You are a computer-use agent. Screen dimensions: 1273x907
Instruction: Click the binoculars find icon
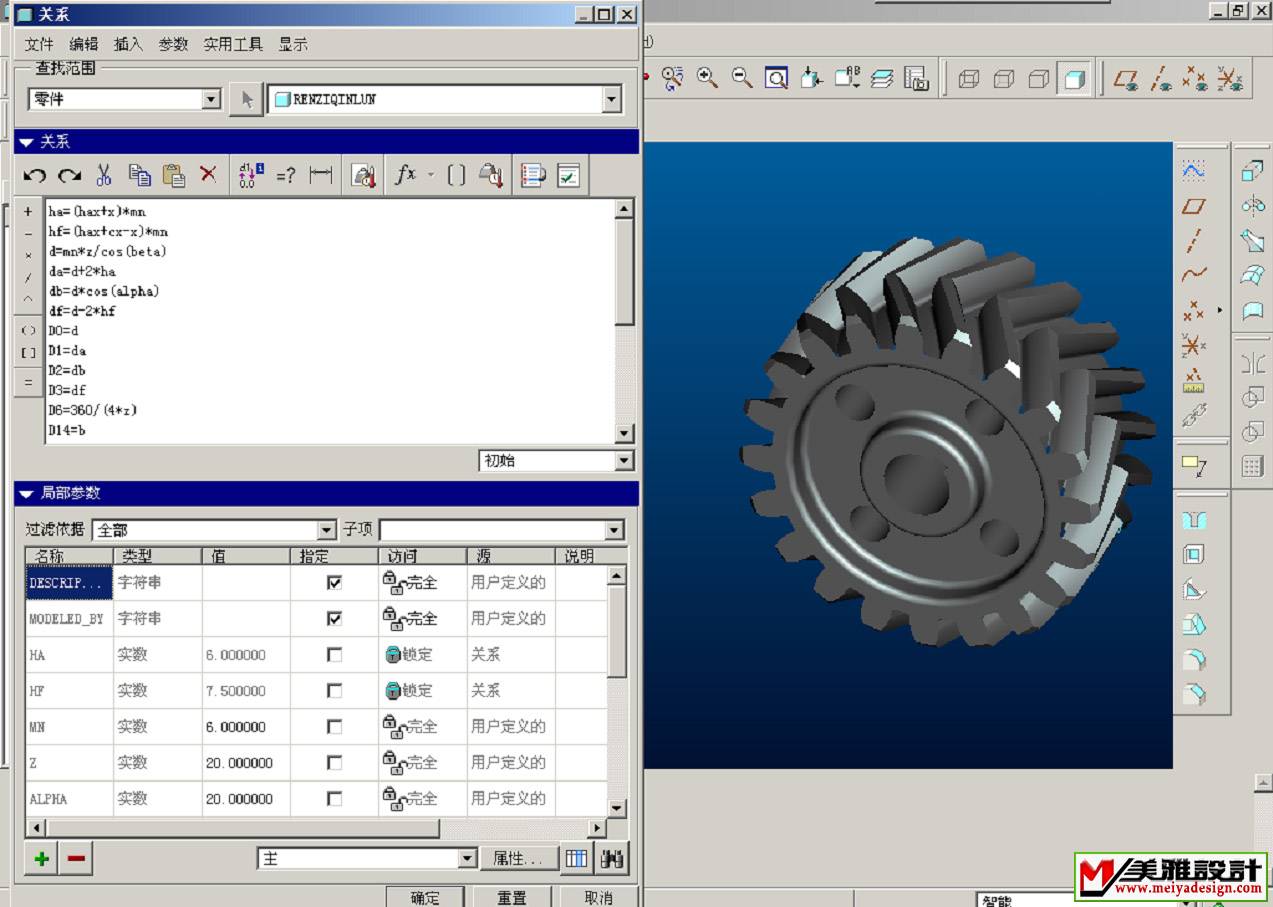pyautogui.click(x=612, y=859)
